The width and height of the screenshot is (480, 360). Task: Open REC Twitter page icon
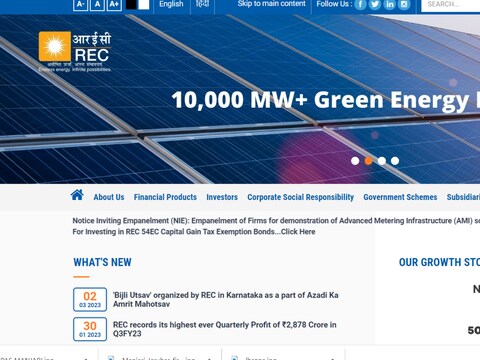375,4
